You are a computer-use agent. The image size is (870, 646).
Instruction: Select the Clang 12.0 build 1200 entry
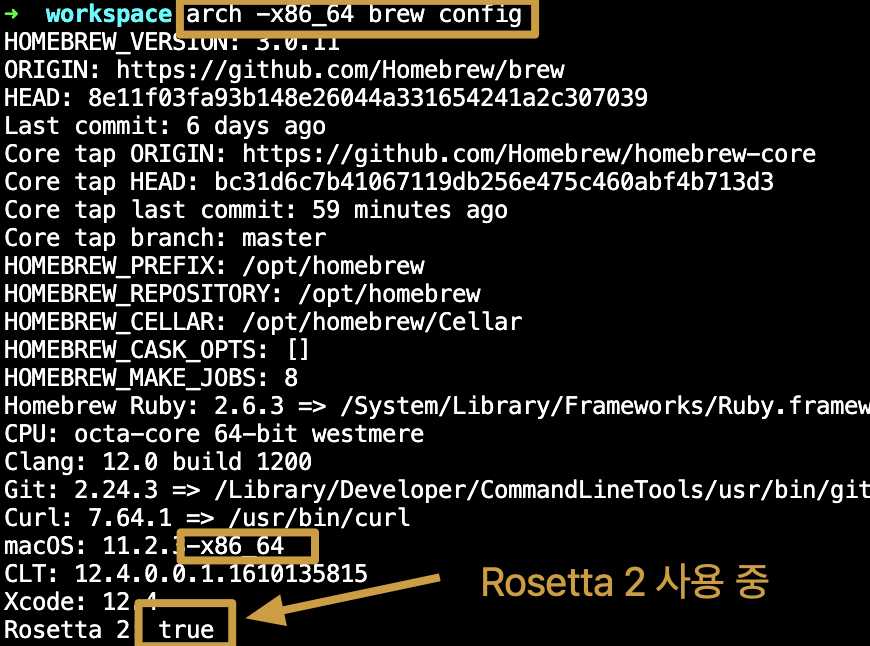pyautogui.click(x=160, y=461)
